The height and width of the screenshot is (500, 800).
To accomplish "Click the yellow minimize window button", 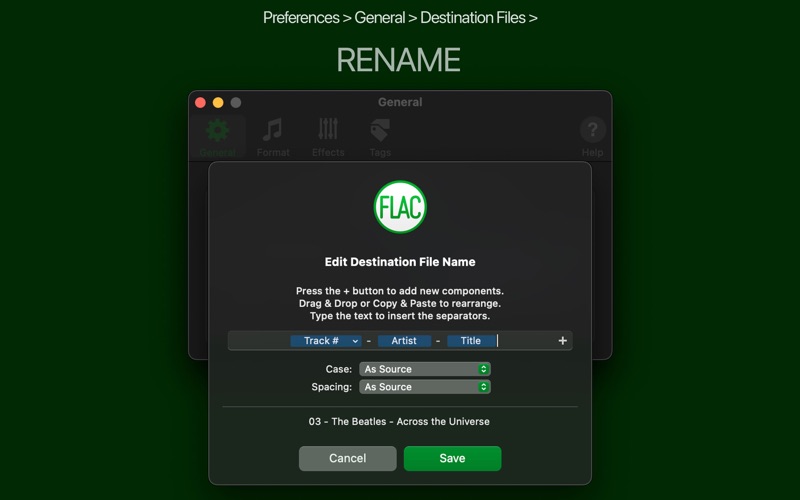I will pos(218,103).
